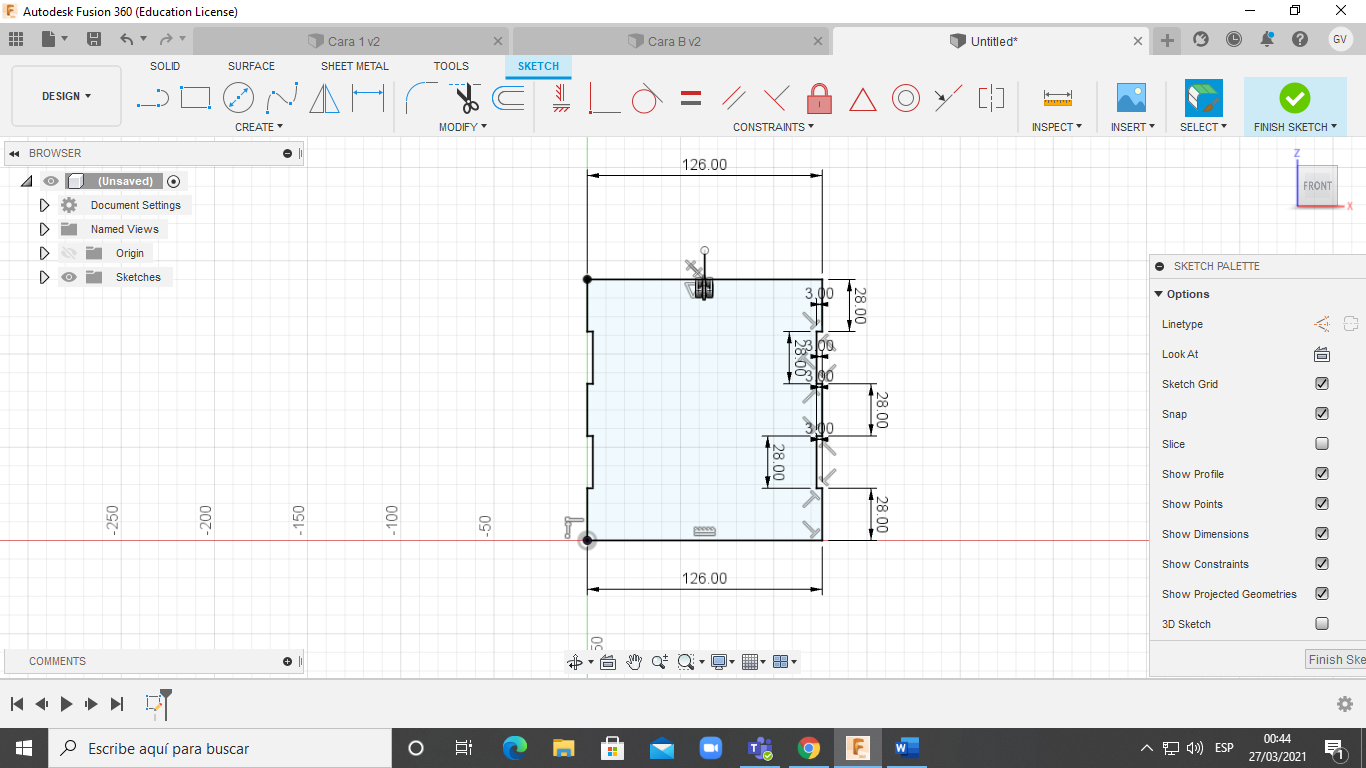The height and width of the screenshot is (768, 1366).
Task: Open the CONSTRAINTS dropdown menu
Action: pos(773,127)
